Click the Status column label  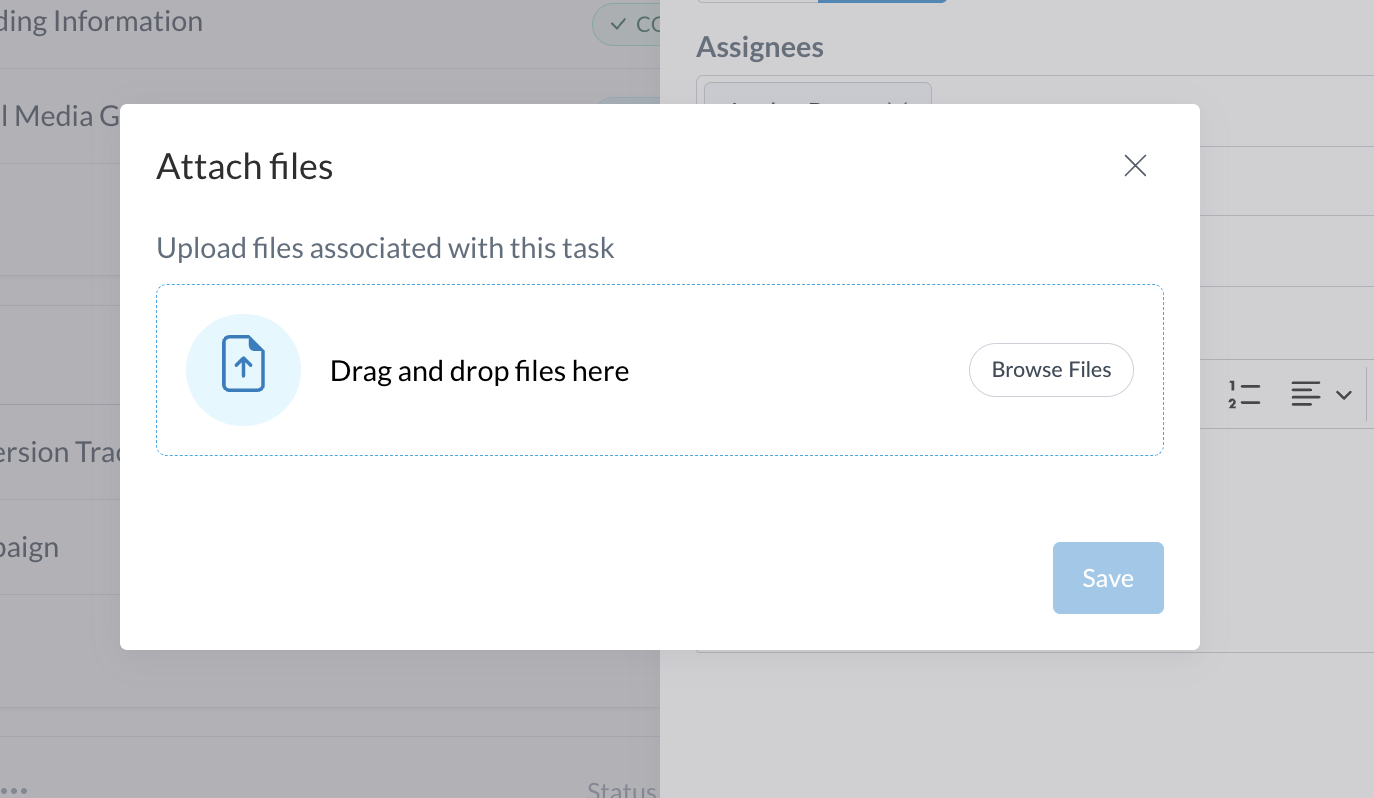tap(622, 790)
